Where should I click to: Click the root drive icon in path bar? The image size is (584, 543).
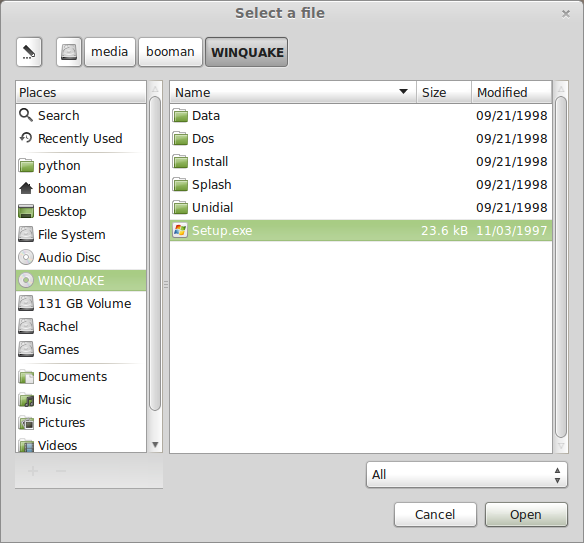tap(69, 52)
